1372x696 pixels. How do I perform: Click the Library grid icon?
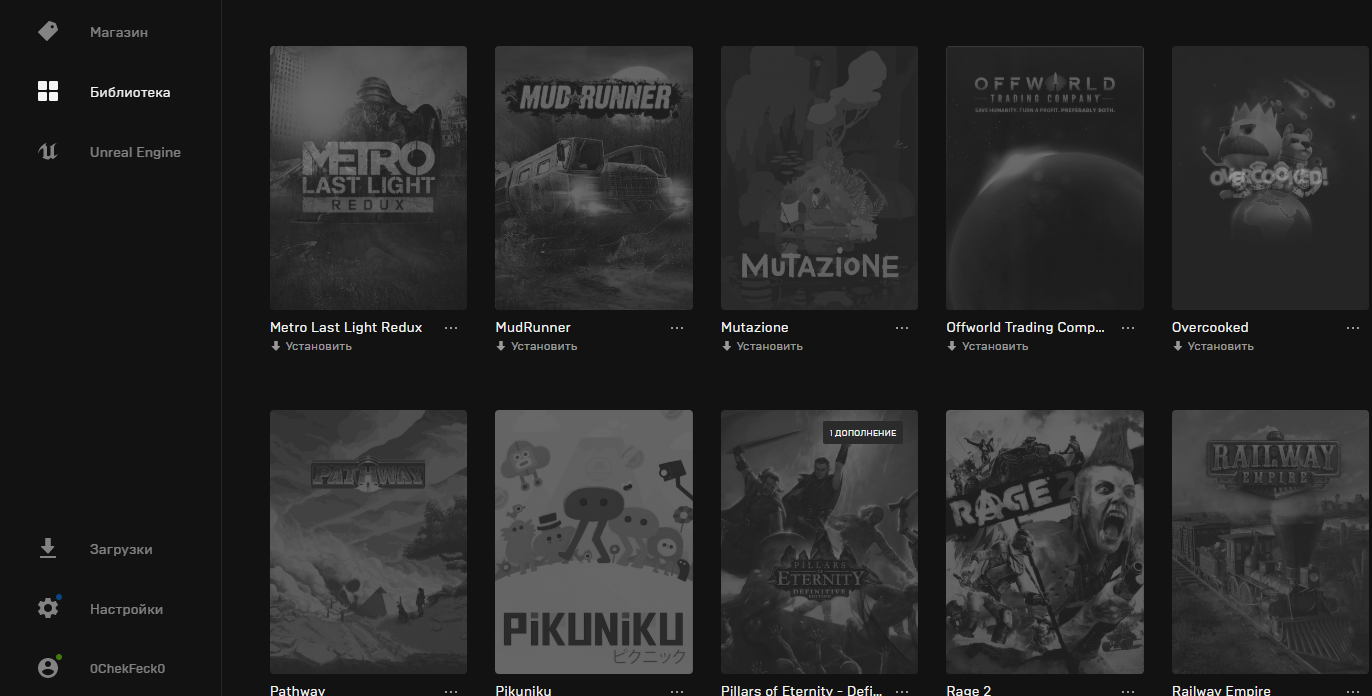[x=48, y=92]
